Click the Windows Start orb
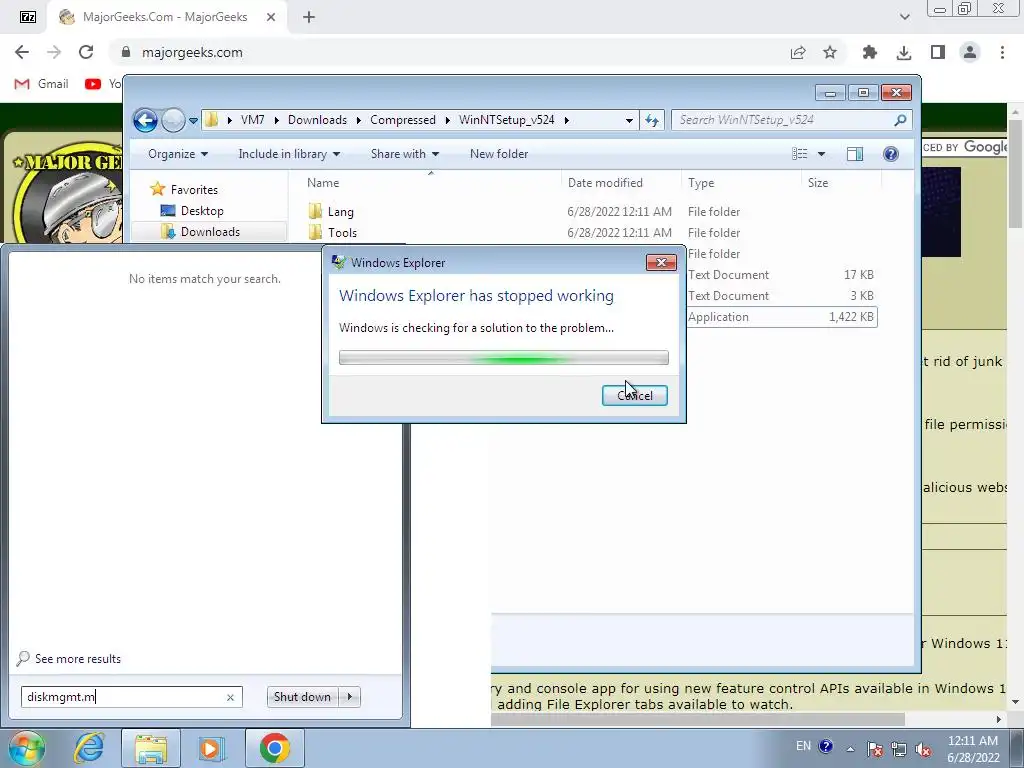The height and width of the screenshot is (768, 1024). pos(26,748)
